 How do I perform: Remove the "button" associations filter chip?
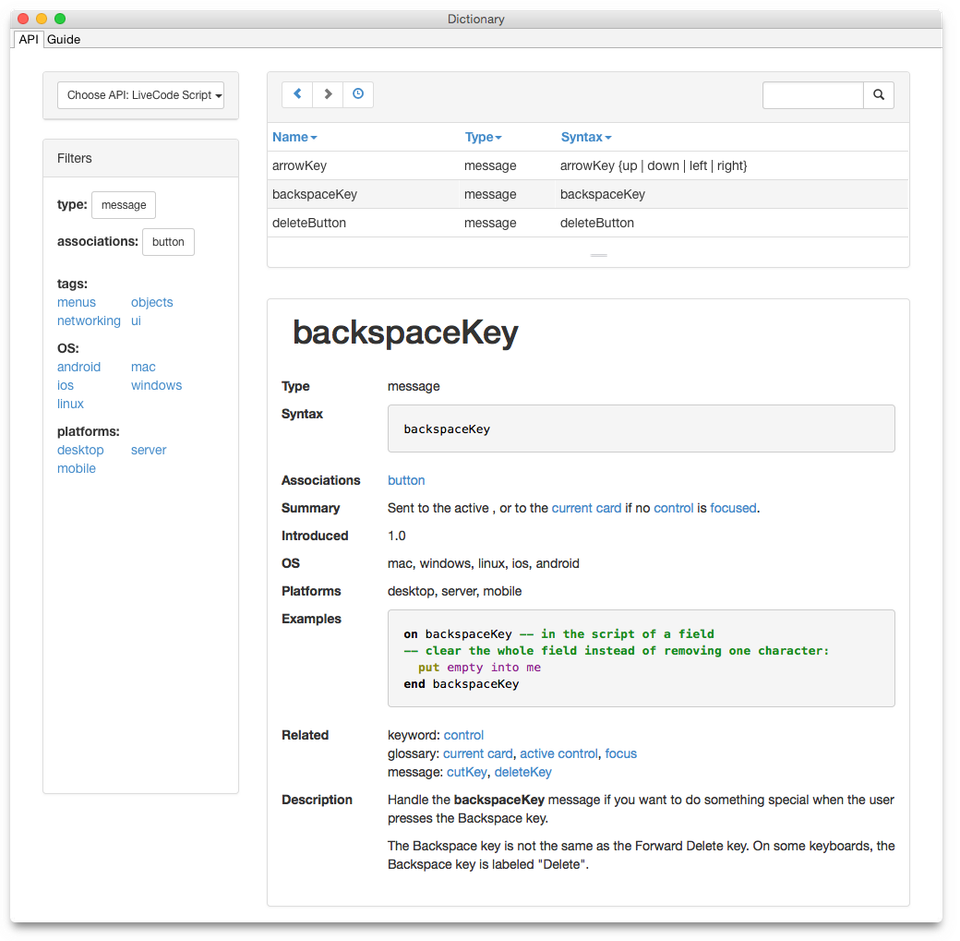point(168,241)
